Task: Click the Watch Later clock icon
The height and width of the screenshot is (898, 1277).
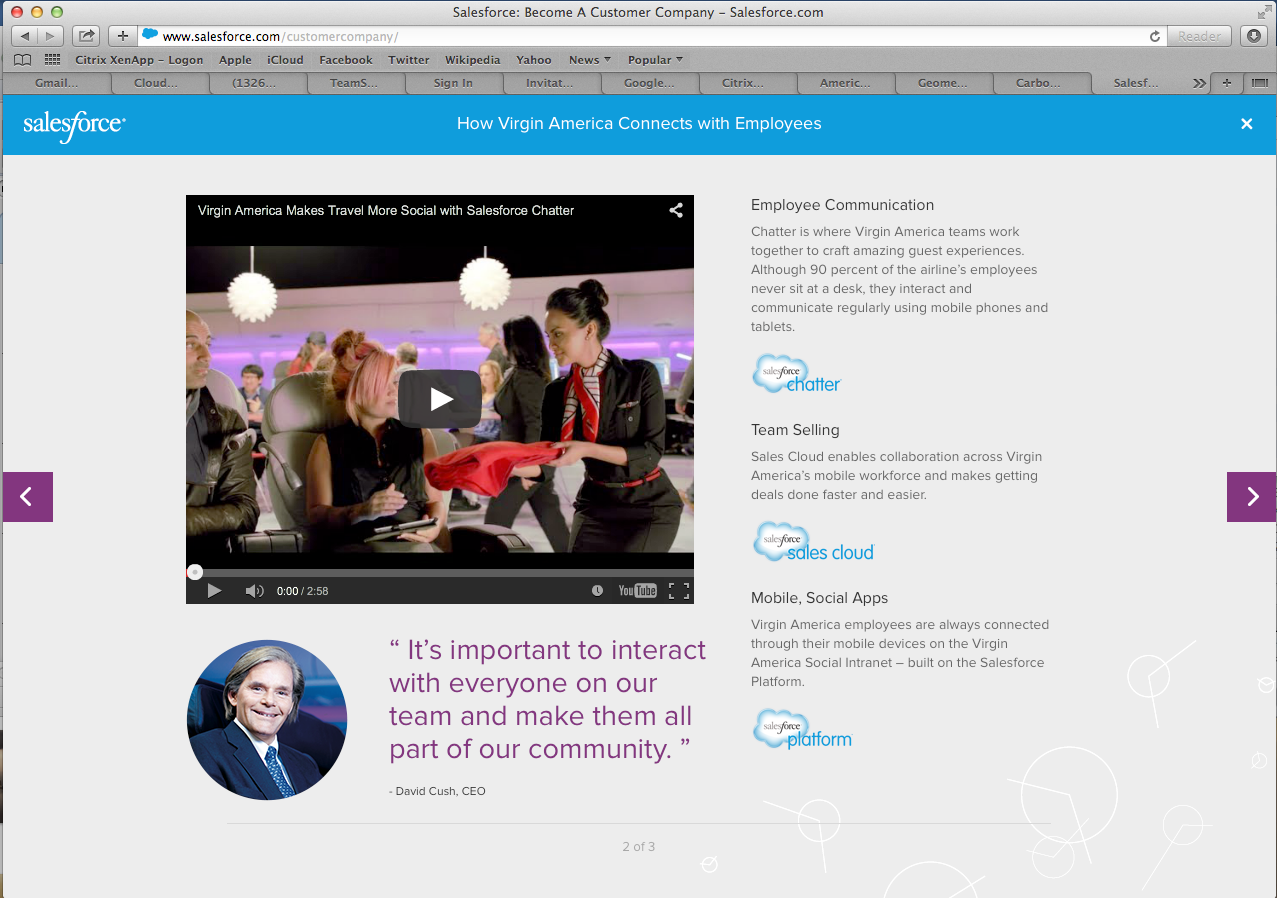Action: tap(597, 591)
